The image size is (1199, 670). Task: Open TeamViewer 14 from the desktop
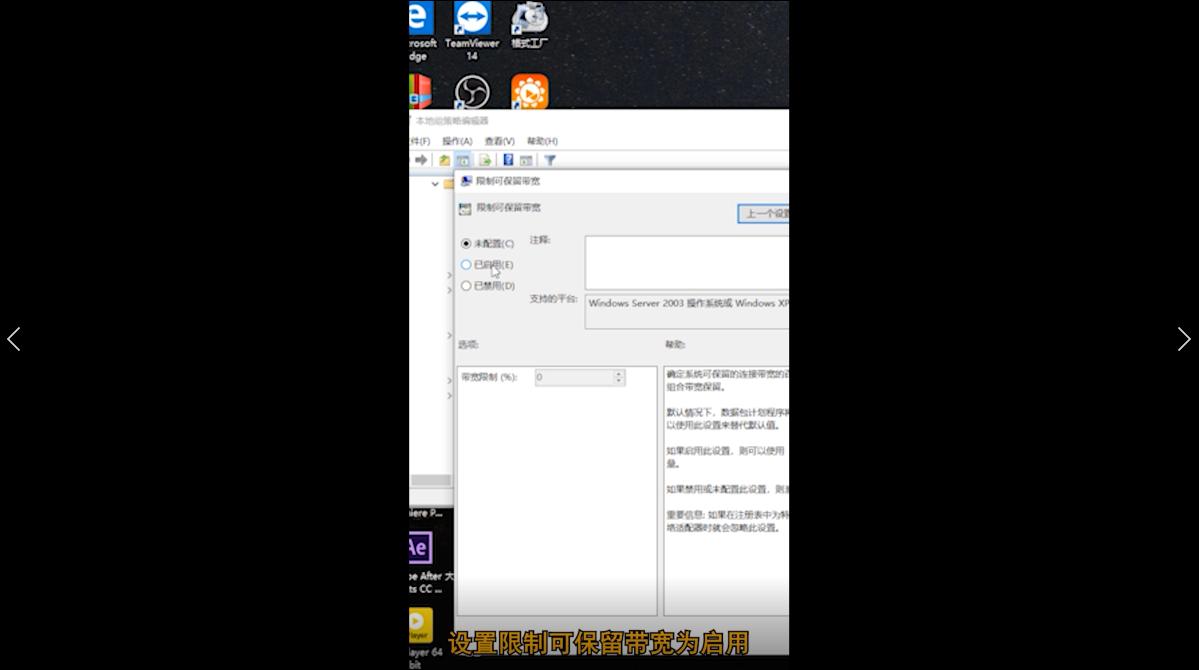pos(470,22)
